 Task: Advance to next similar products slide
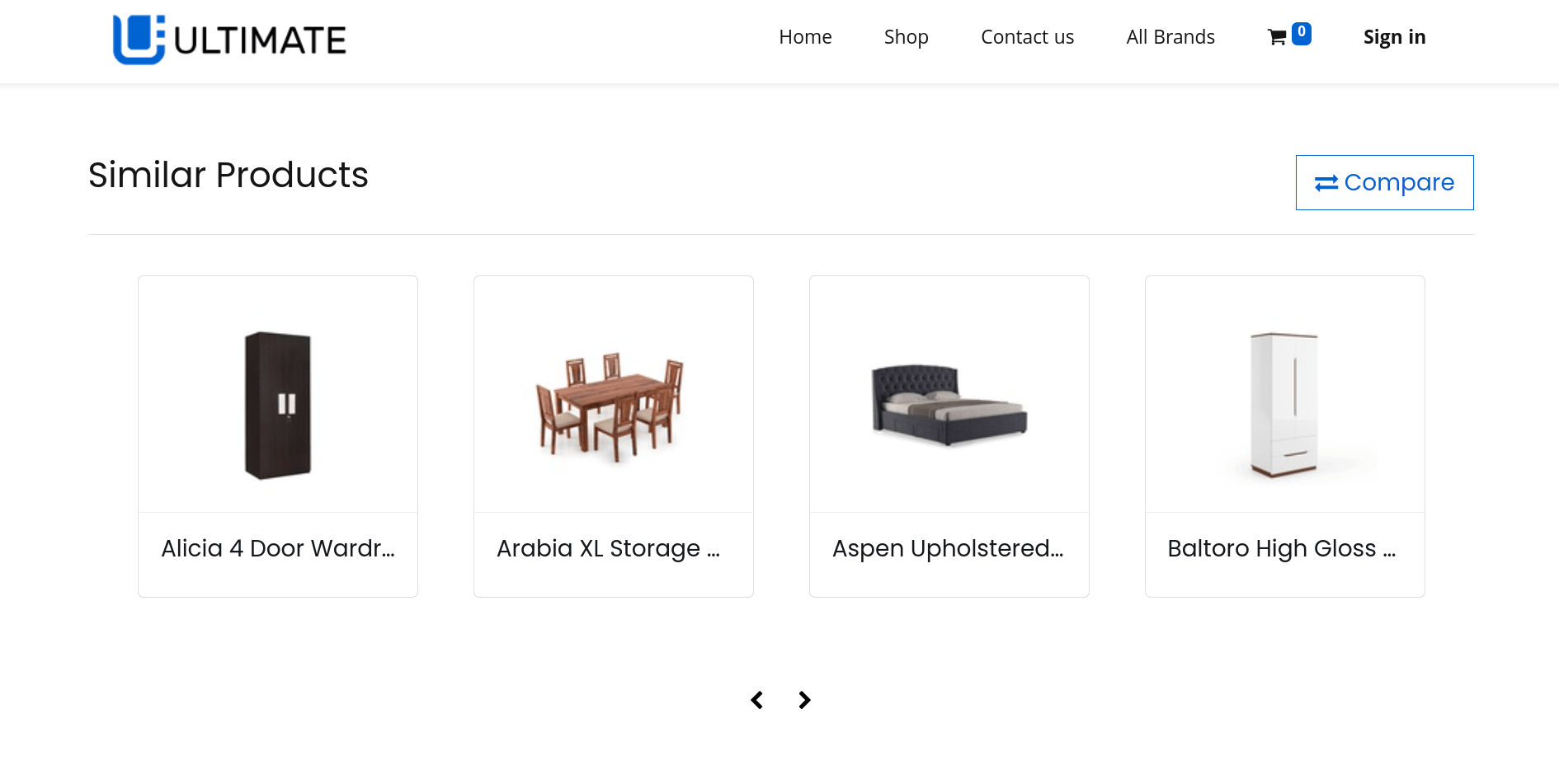pyautogui.click(x=804, y=700)
